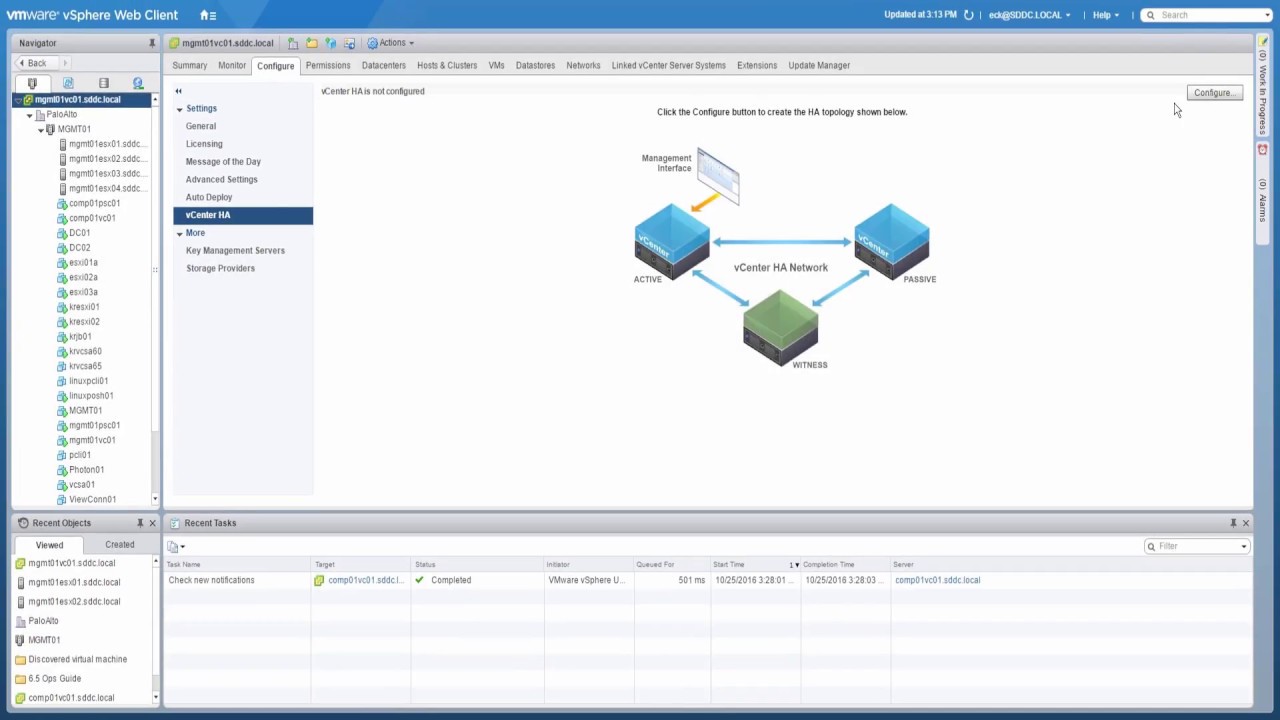Image resolution: width=1280 pixels, height=720 pixels.
Task: Open Storage Providers page
Action: [220, 268]
